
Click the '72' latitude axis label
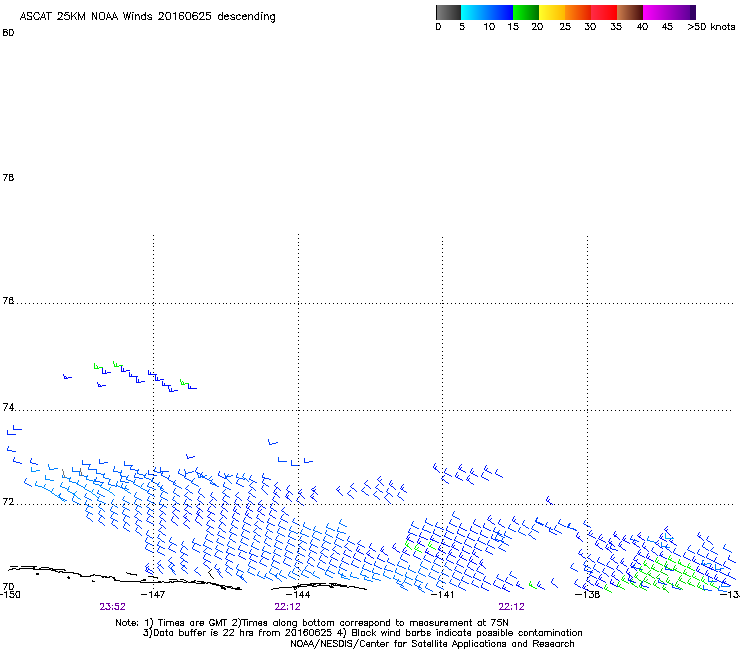pos(8,502)
